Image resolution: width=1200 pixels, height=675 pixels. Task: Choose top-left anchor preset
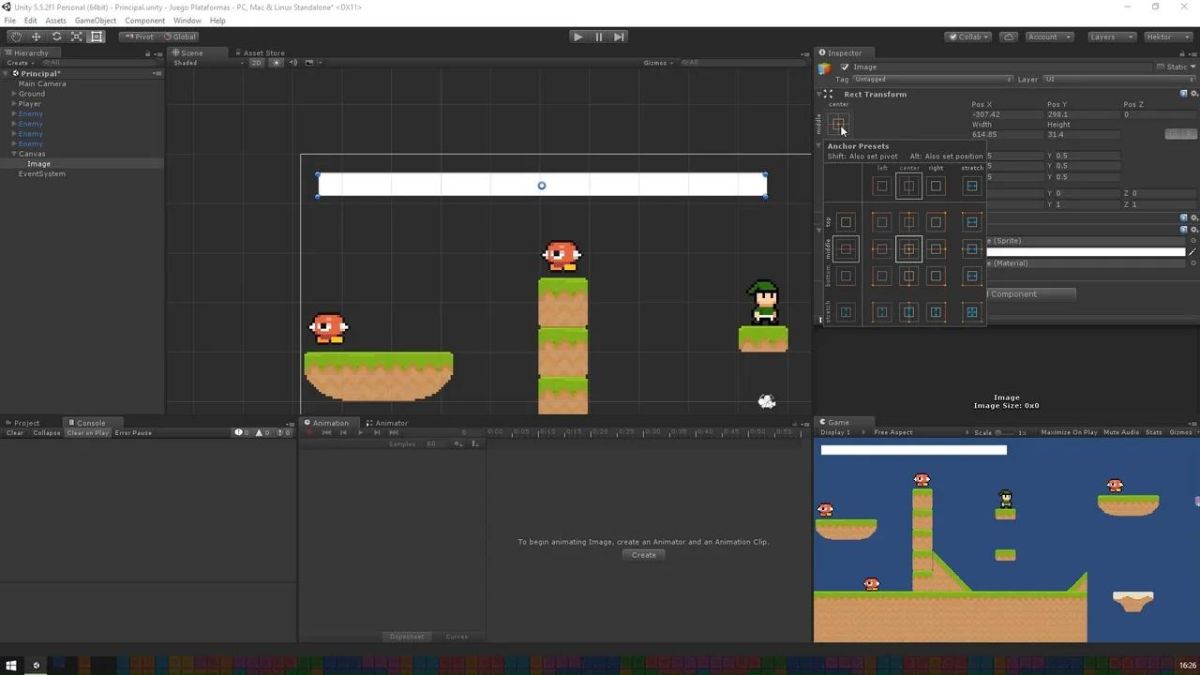coord(881,222)
